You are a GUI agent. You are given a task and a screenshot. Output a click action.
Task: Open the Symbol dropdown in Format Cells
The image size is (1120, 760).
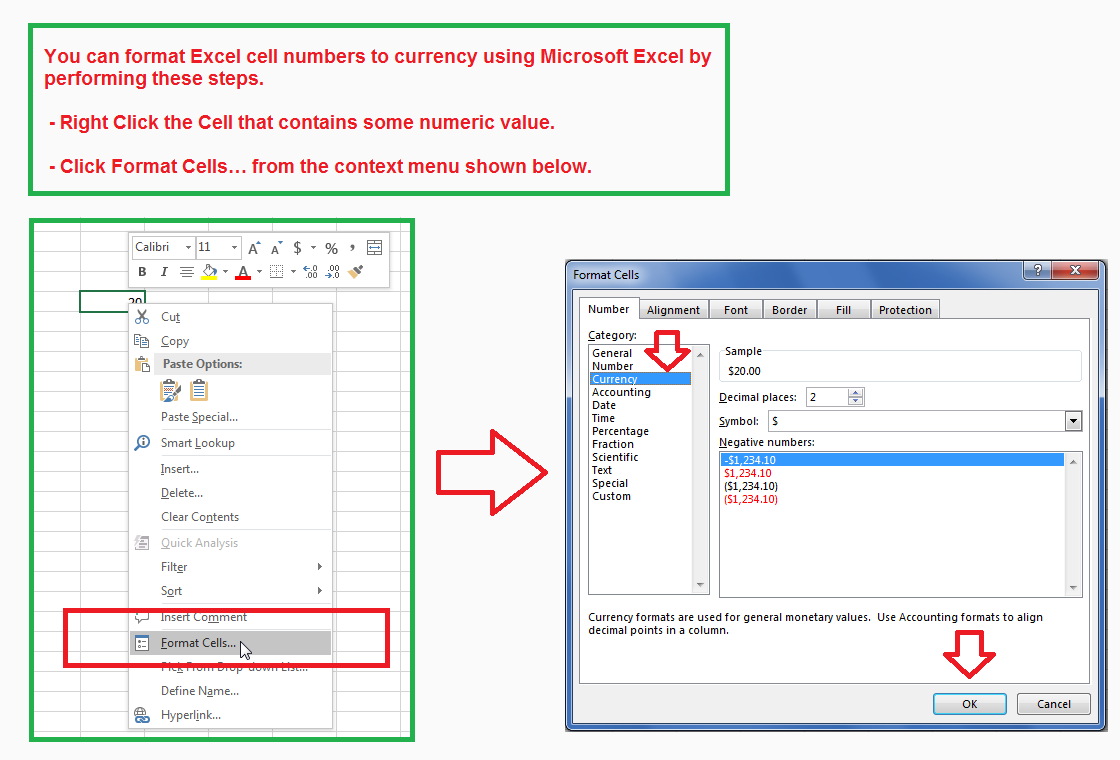click(x=1073, y=421)
